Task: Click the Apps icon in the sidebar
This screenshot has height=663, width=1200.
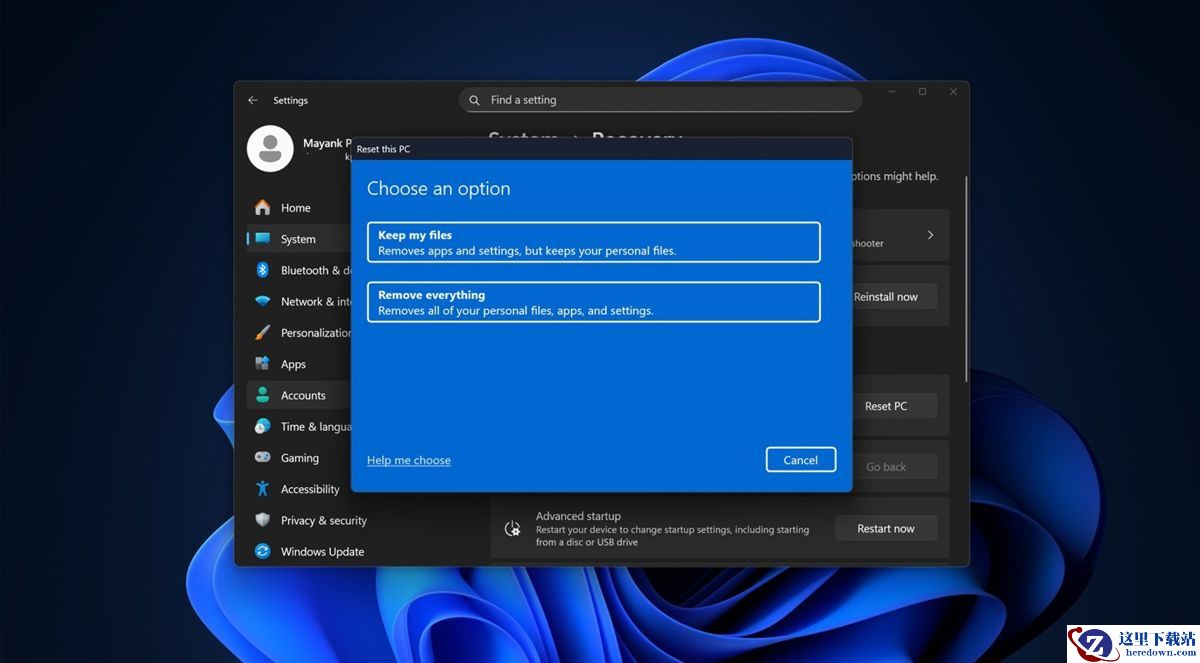Action: [x=262, y=363]
